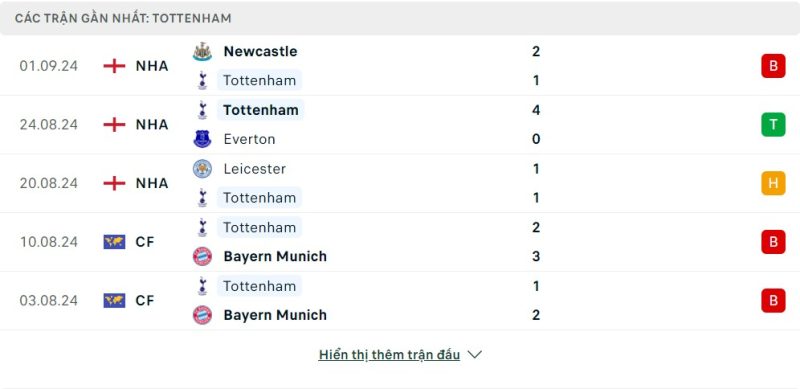Click the Newcastle club crest icon
This screenshot has width=800, height=389.
coord(202,52)
